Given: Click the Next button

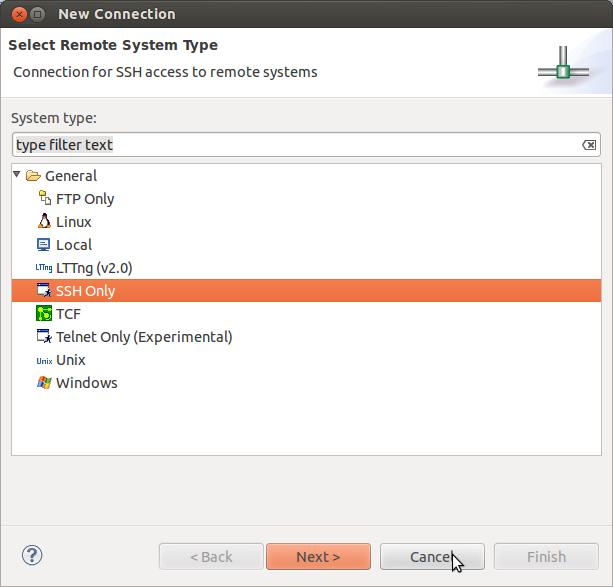Looking at the screenshot, I should (318, 557).
